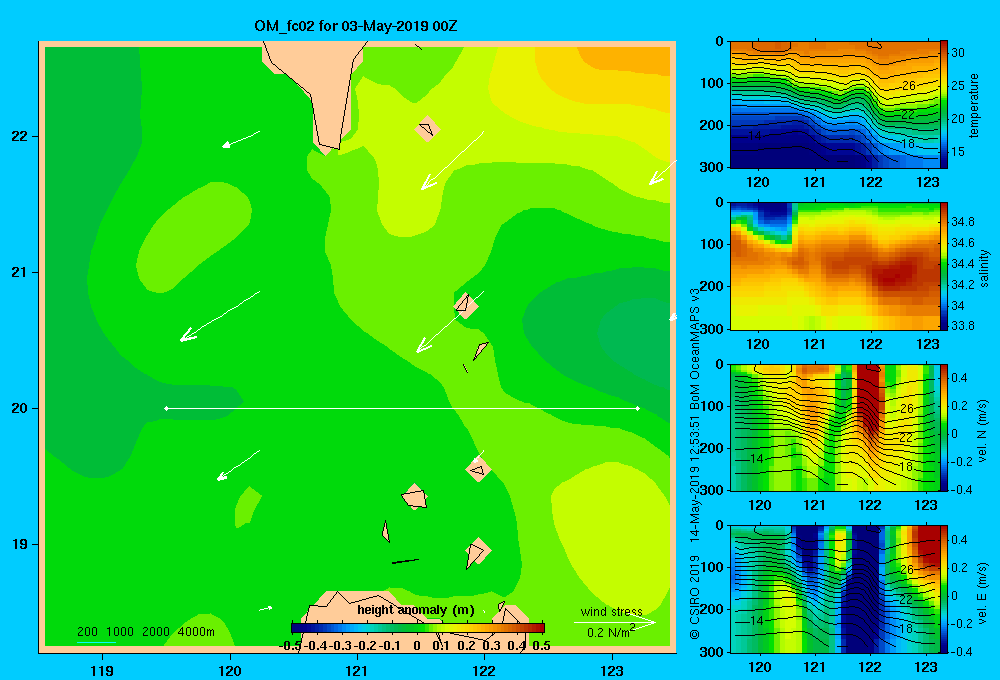Click the main map's latitude label 20
Image resolution: width=1000 pixels, height=680 pixels.
coord(19,408)
